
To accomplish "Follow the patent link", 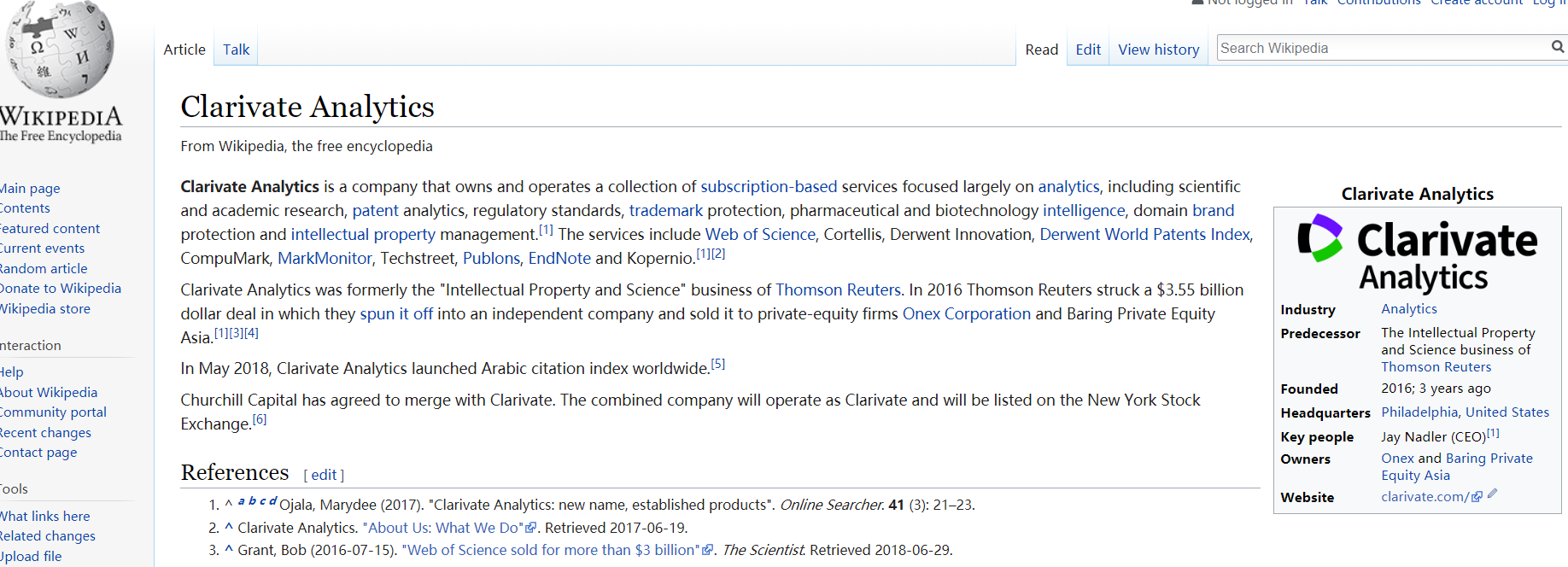I will point(375,211).
